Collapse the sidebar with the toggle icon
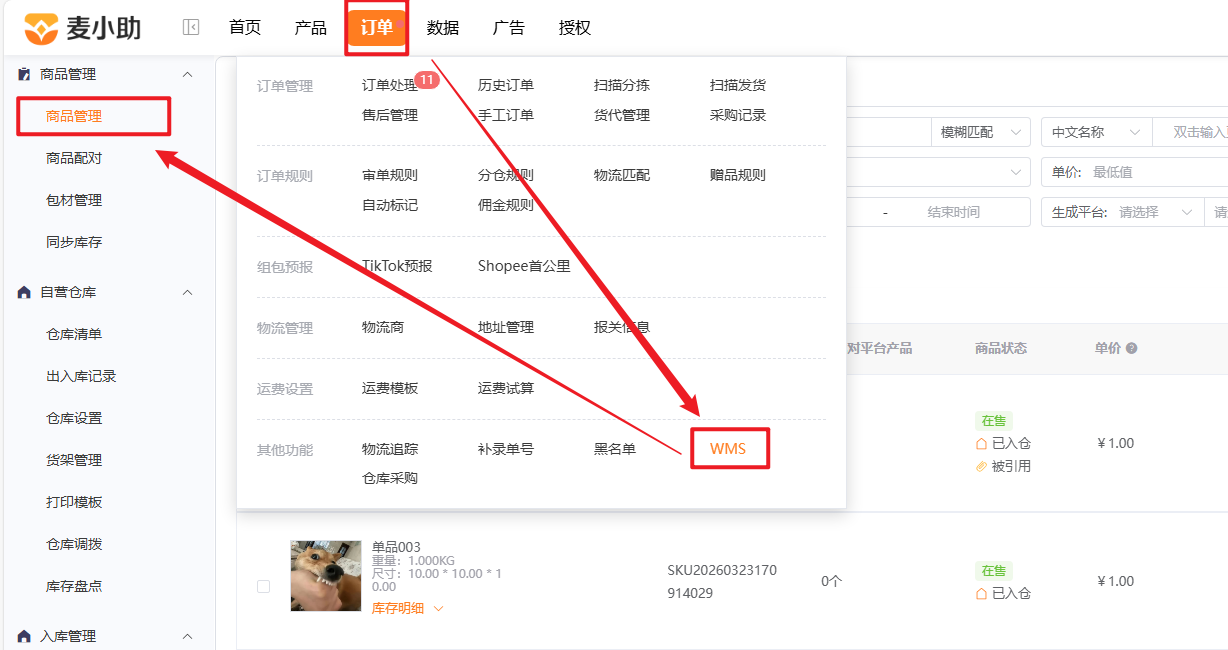Image resolution: width=1228 pixels, height=650 pixels. (191, 28)
